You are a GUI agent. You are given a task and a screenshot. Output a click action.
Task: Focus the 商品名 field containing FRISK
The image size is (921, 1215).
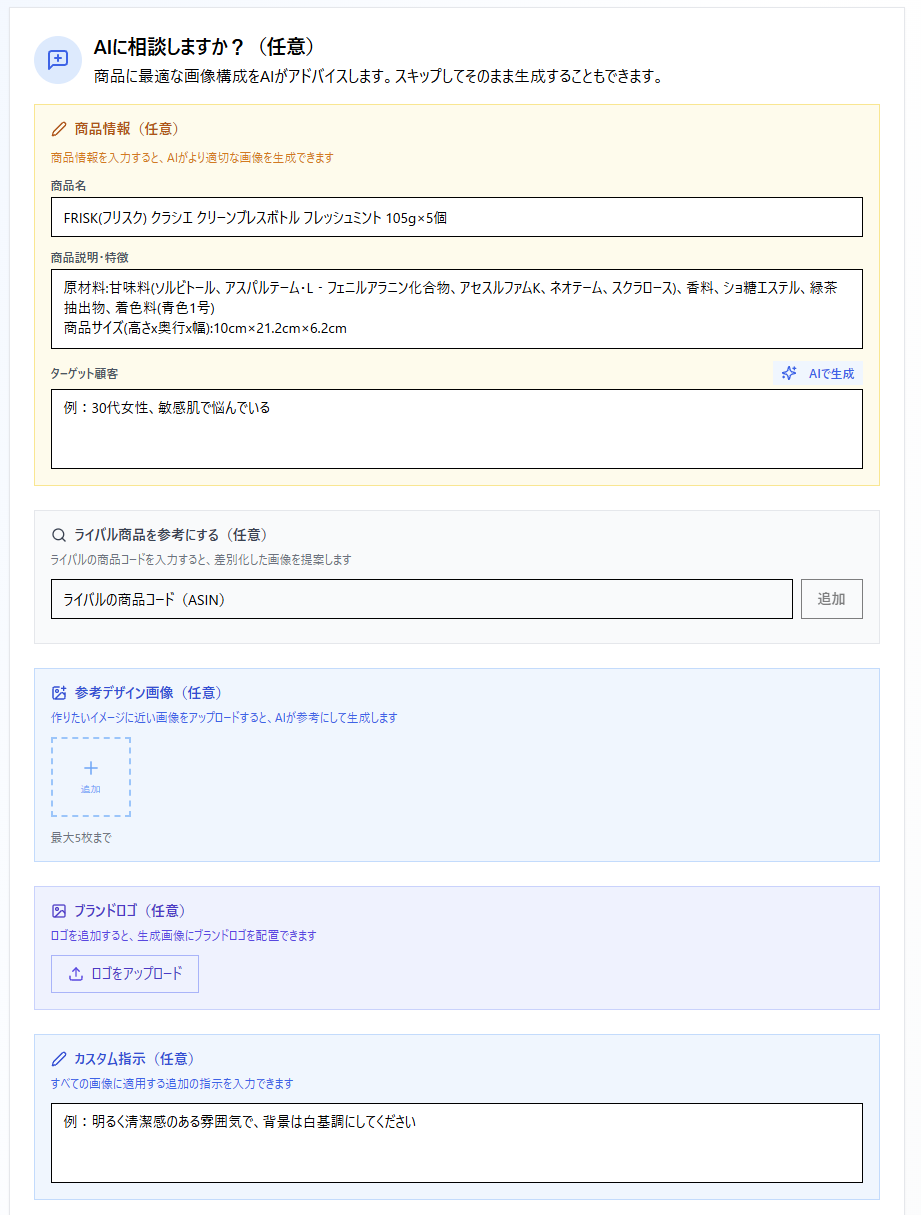[x=456, y=217]
